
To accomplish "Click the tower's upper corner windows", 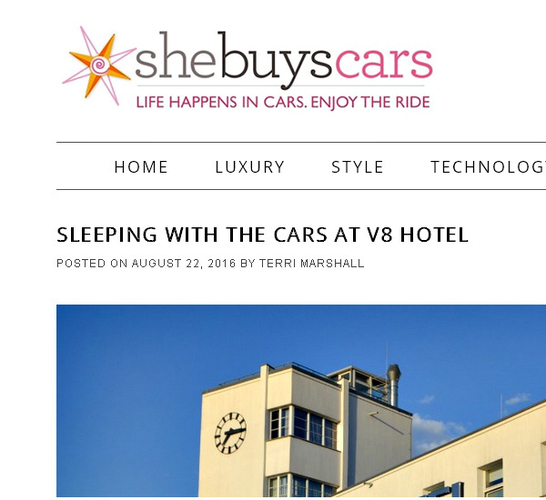I will [x=303, y=427].
